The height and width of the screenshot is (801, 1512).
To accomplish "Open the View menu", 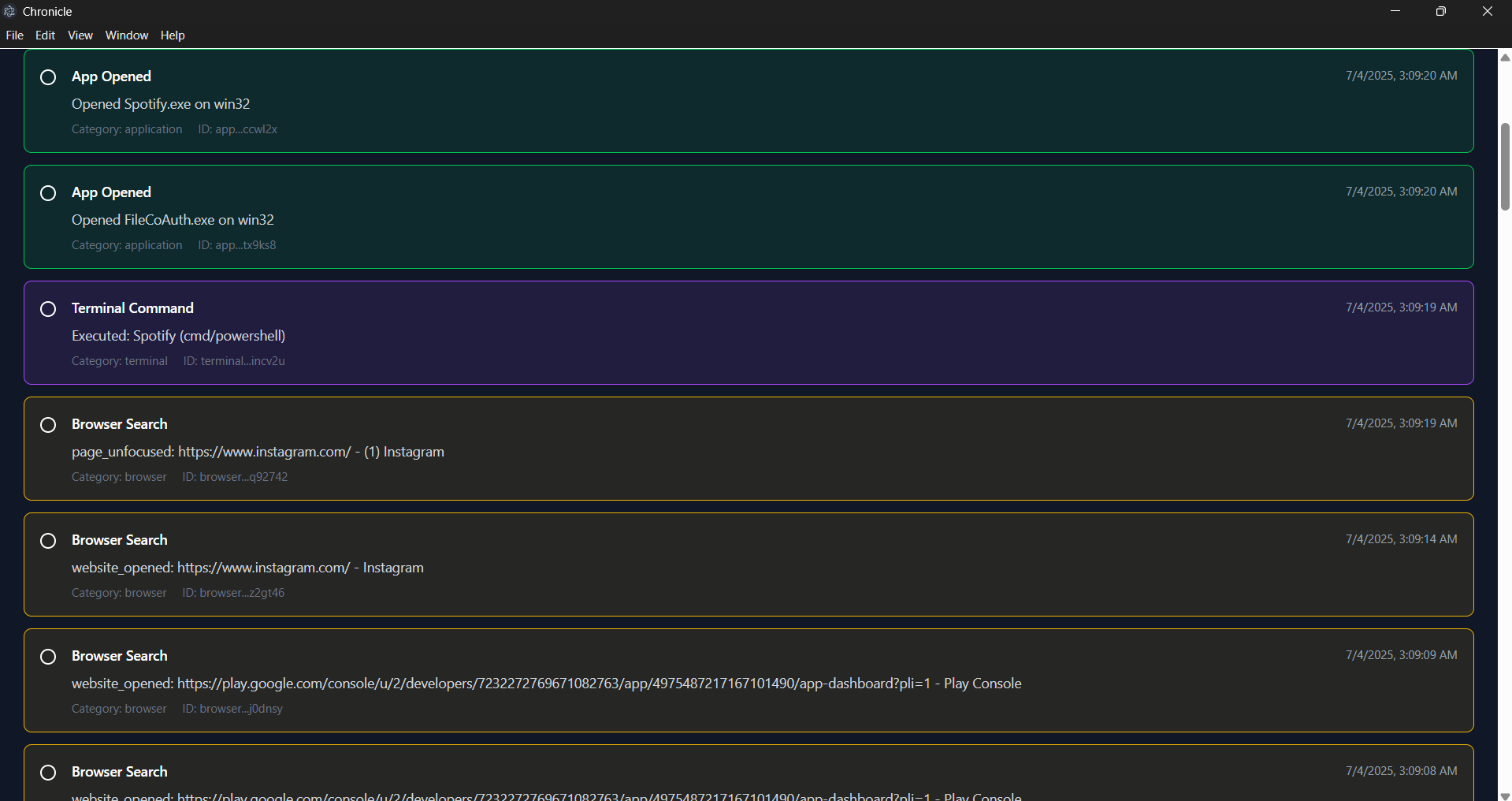I will (x=80, y=35).
